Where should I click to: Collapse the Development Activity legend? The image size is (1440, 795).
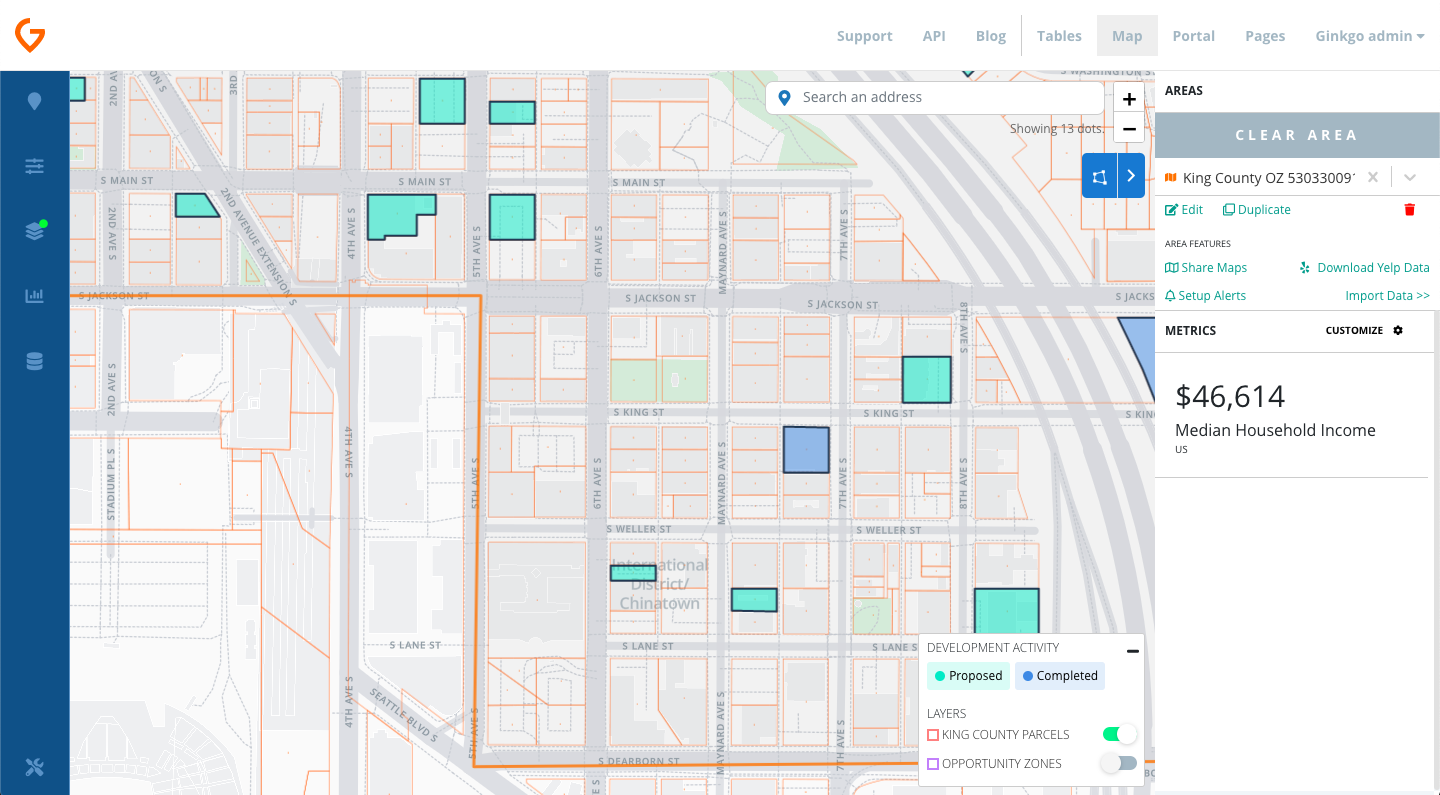point(1133,650)
